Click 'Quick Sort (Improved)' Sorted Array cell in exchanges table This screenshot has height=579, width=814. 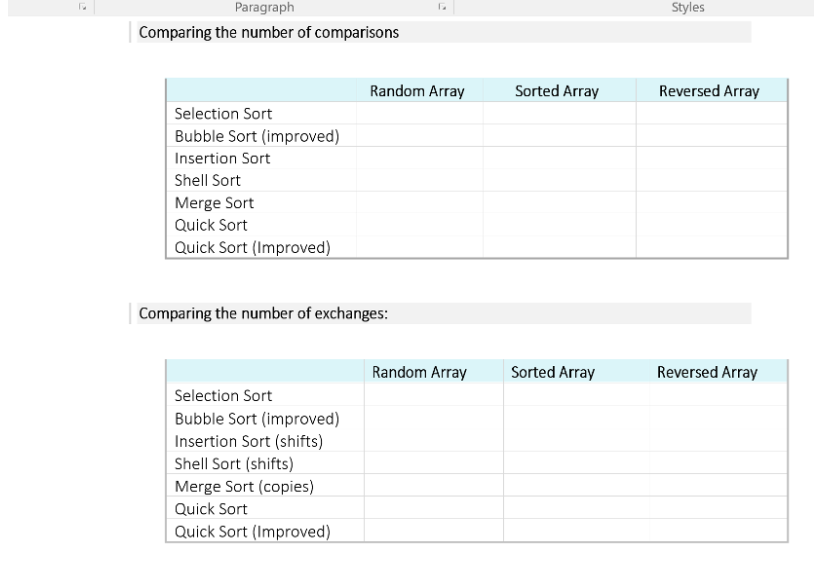click(x=576, y=531)
